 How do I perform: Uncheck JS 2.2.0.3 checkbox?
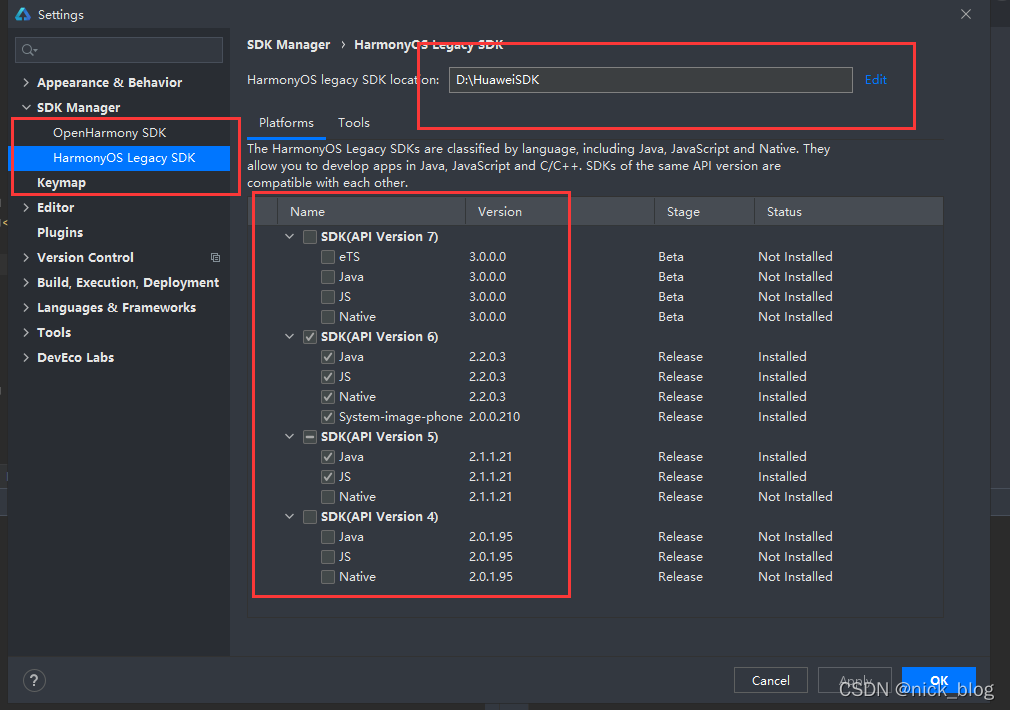click(x=328, y=377)
